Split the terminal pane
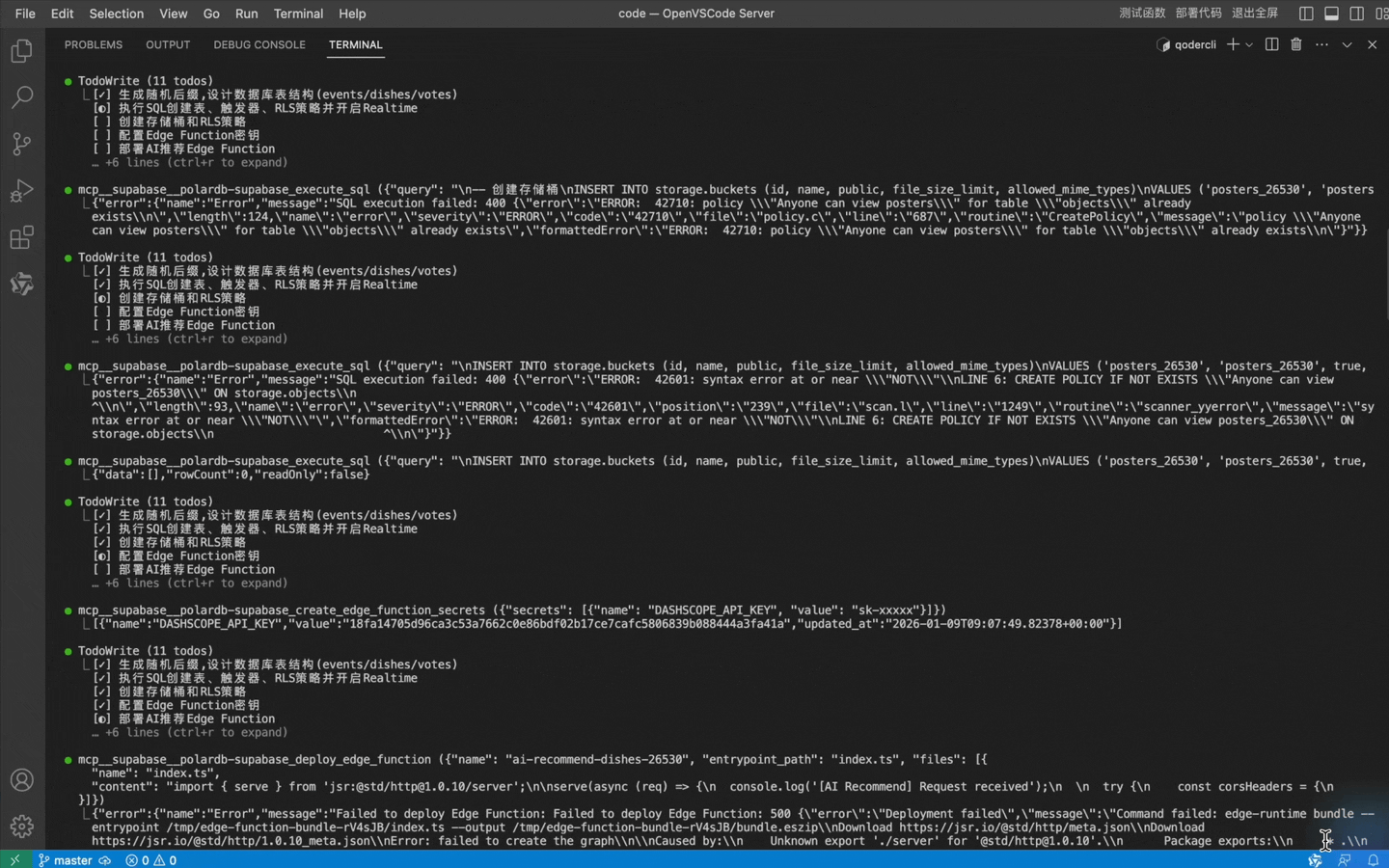This screenshot has height=868, width=1389. coord(1271,44)
